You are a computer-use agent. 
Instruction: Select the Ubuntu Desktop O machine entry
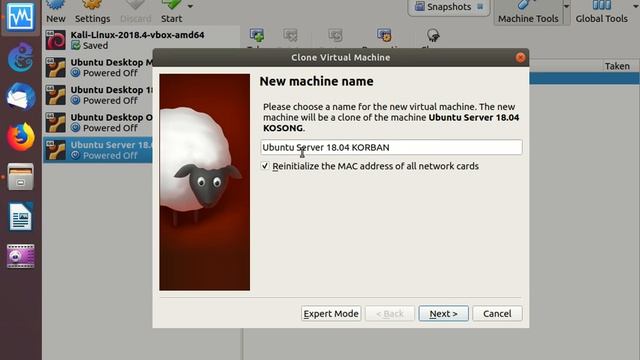tap(98, 122)
